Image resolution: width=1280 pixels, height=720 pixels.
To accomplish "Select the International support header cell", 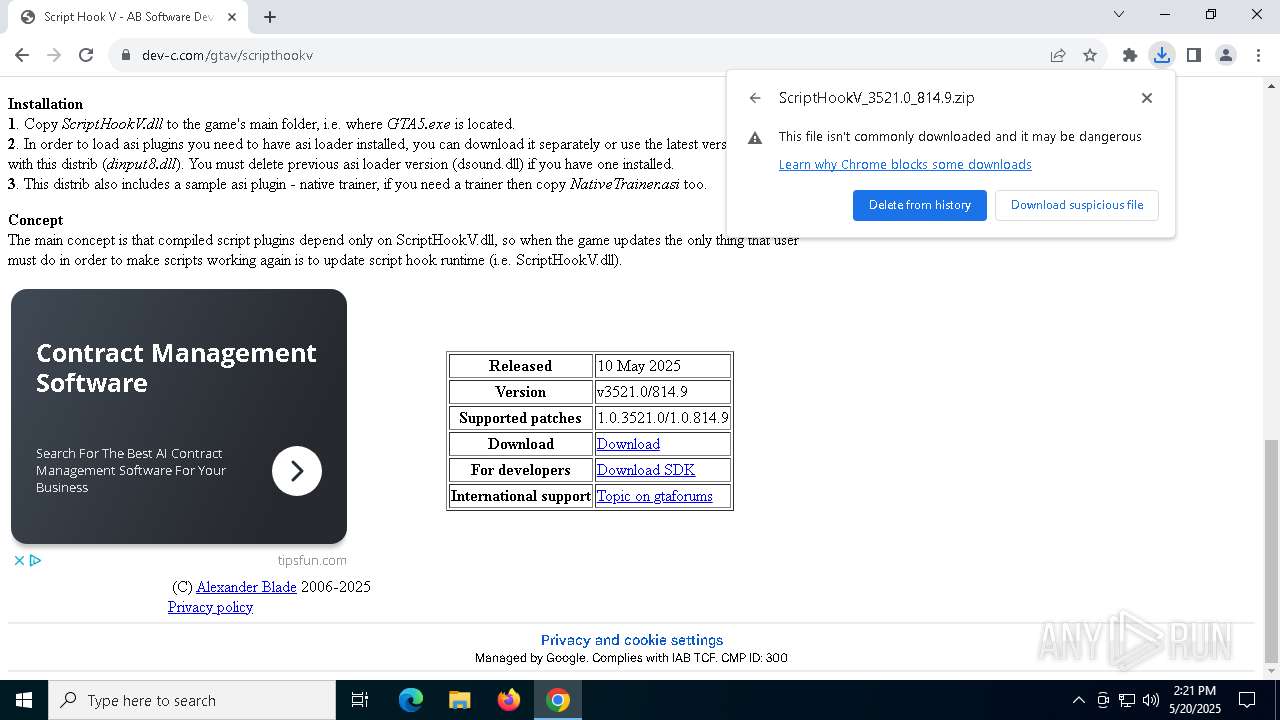I will pos(520,496).
